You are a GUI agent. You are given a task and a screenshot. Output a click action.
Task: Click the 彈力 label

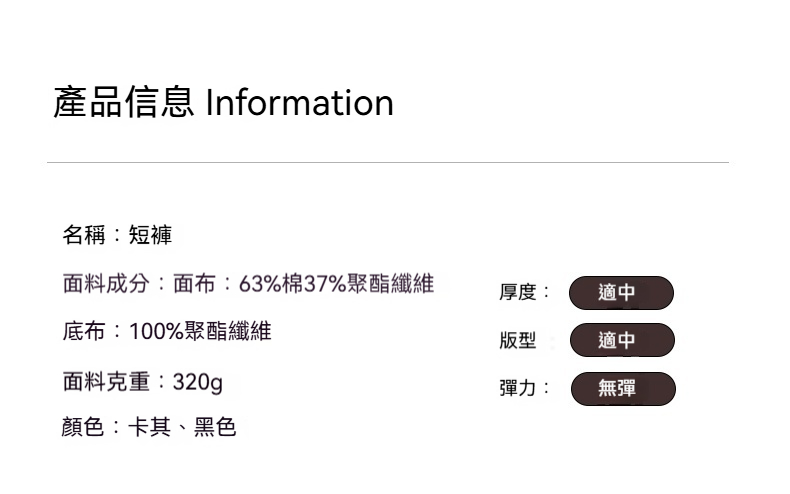(518, 388)
